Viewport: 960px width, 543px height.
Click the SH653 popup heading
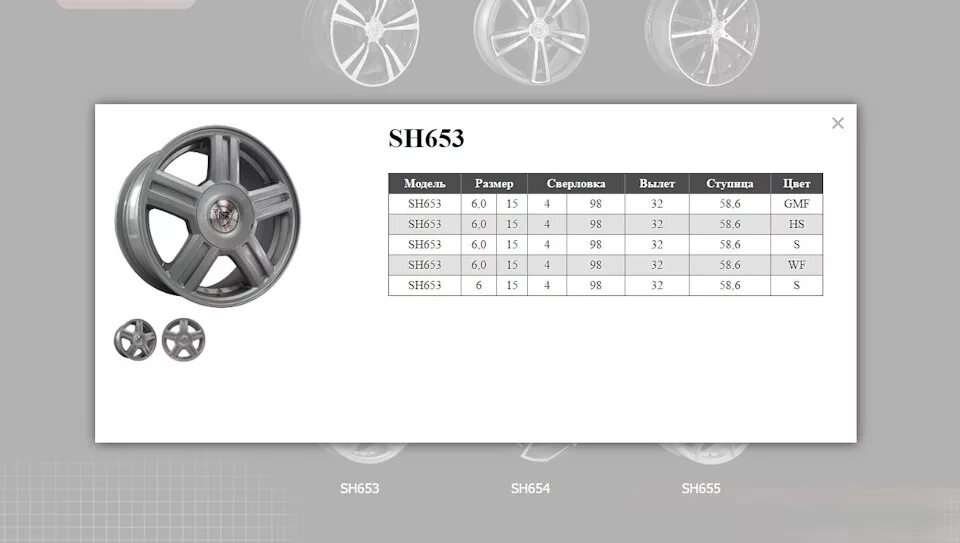click(x=426, y=138)
